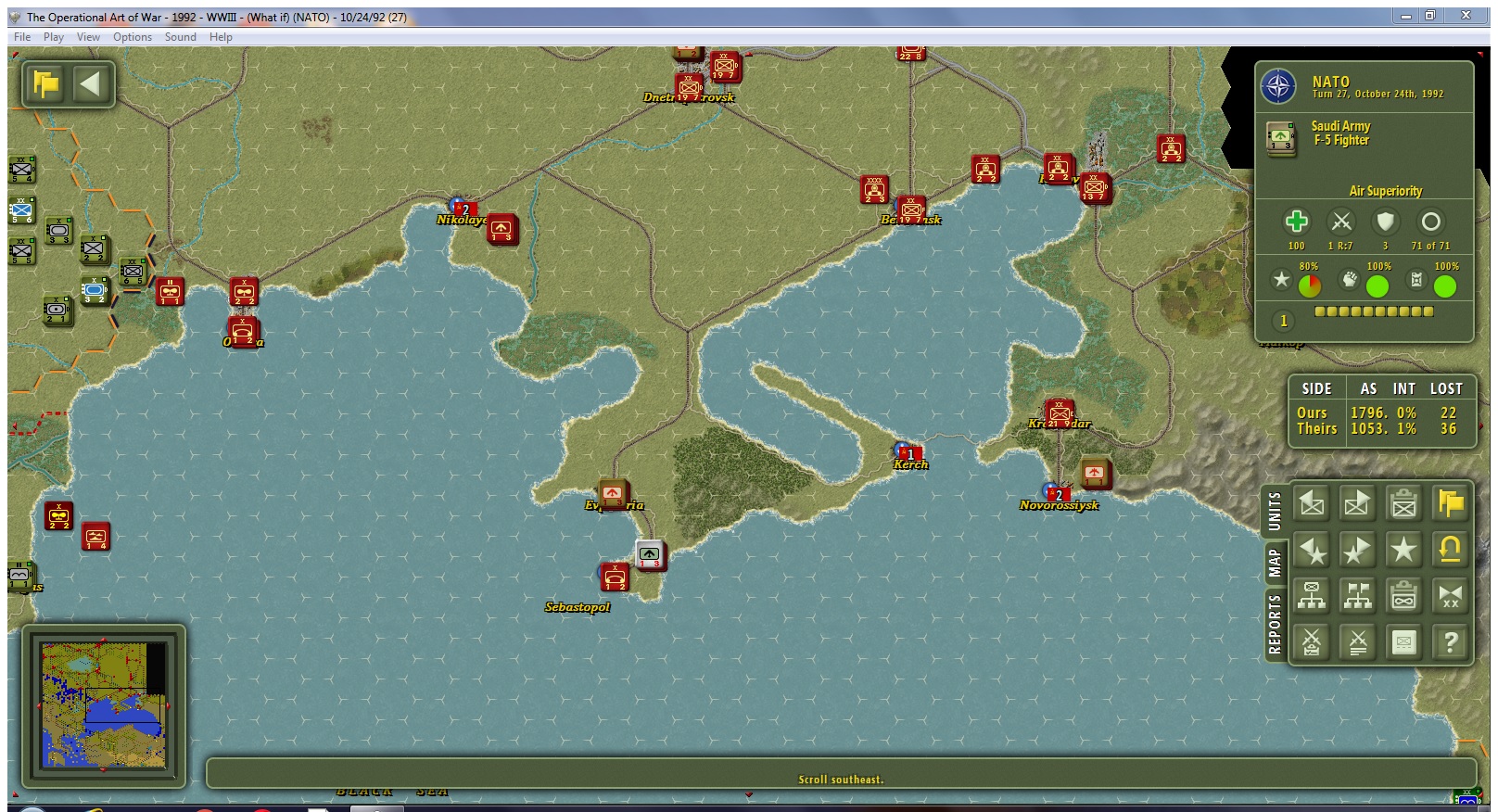Click the yellow undo arrow icon

pyautogui.click(x=1451, y=550)
